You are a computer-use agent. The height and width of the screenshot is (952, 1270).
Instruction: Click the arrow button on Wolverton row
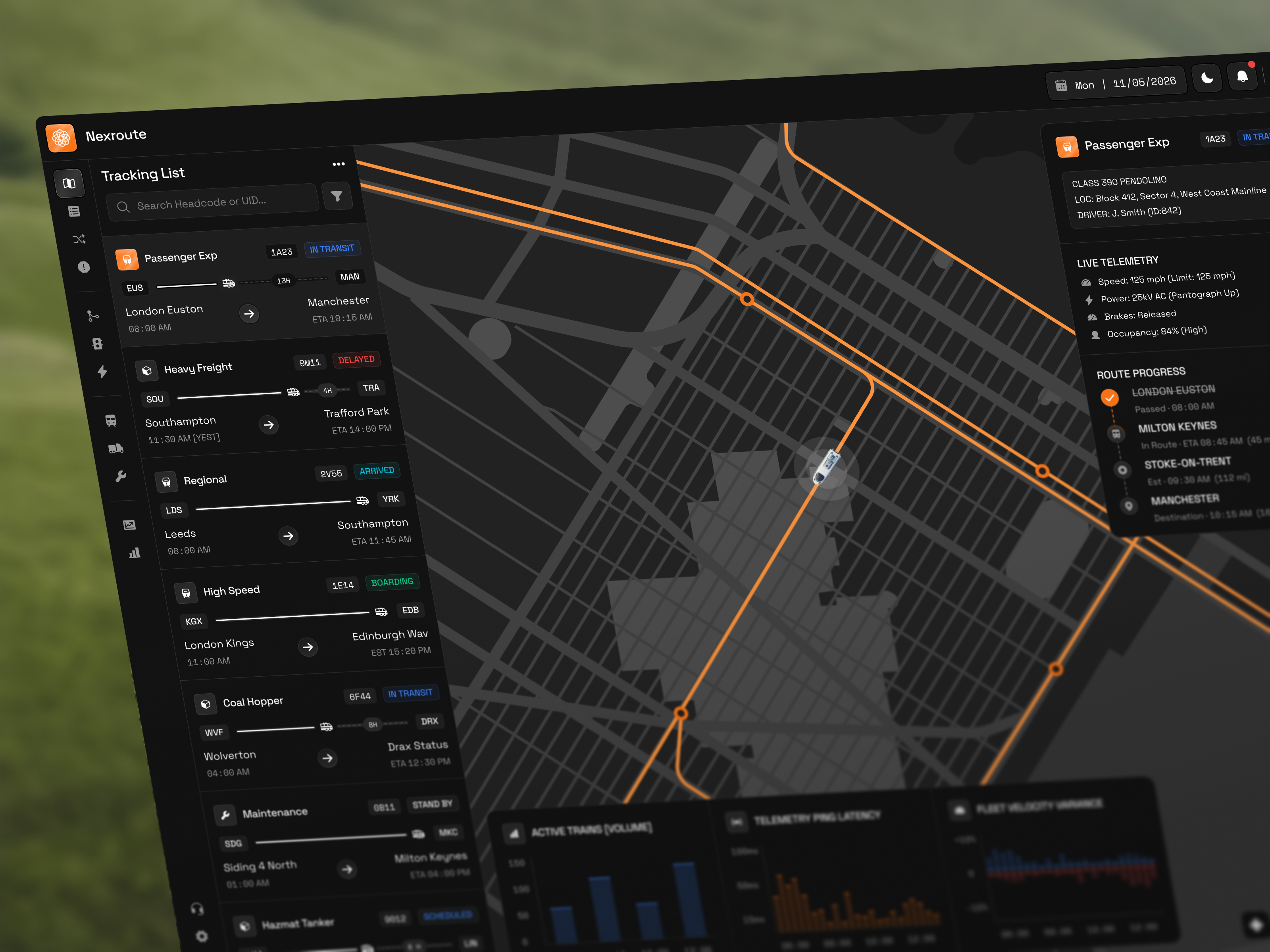click(x=327, y=758)
